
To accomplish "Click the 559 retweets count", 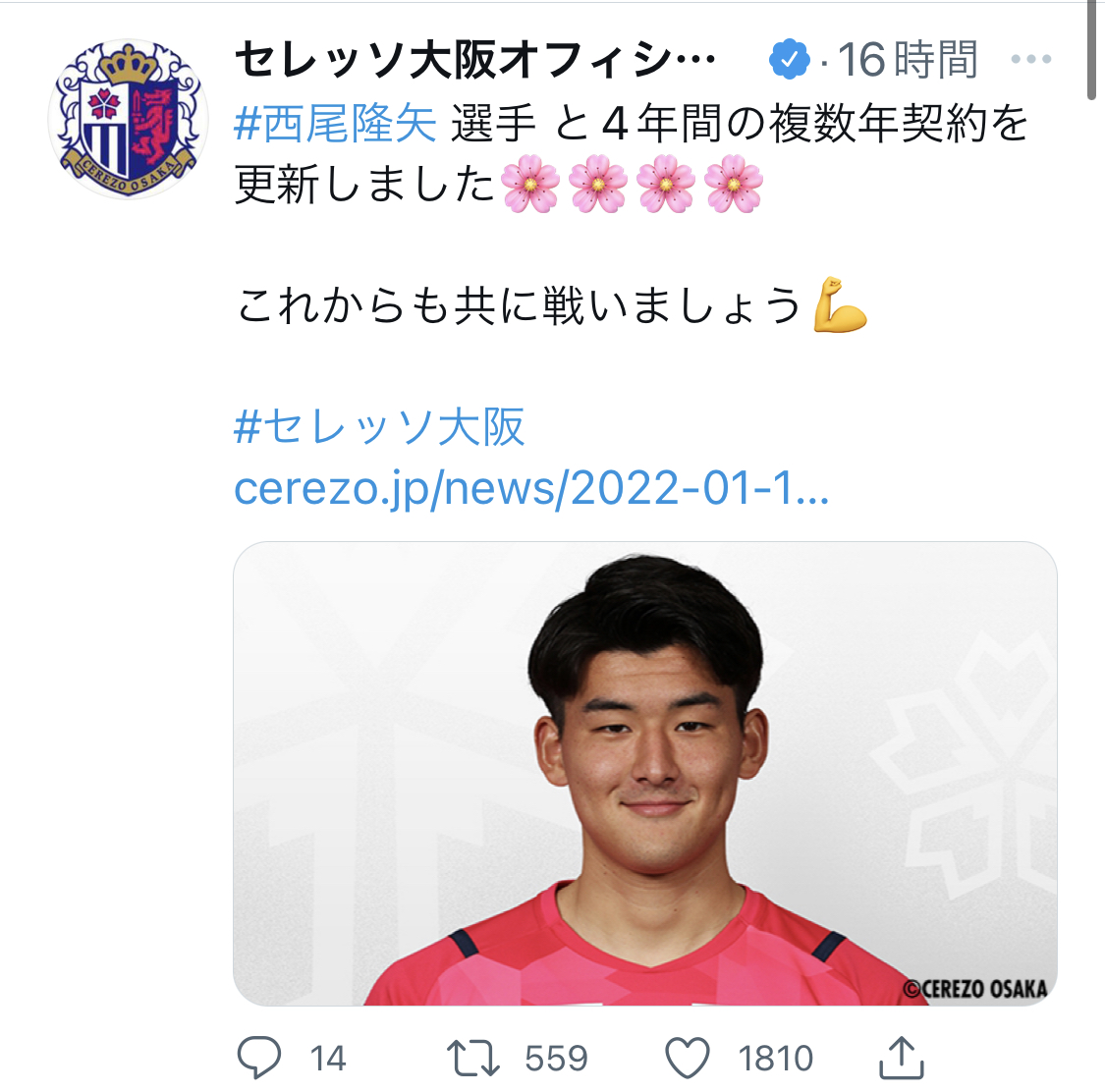I will [556, 1059].
